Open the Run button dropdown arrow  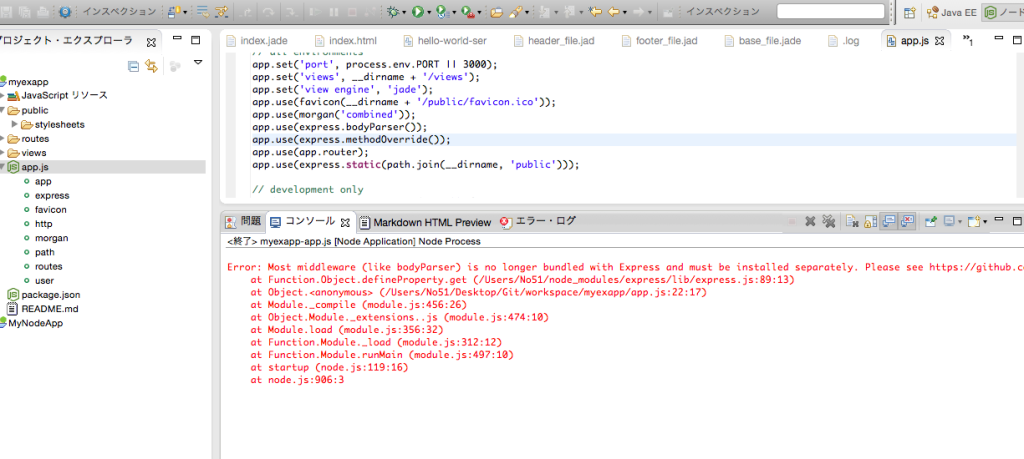[429, 13]
